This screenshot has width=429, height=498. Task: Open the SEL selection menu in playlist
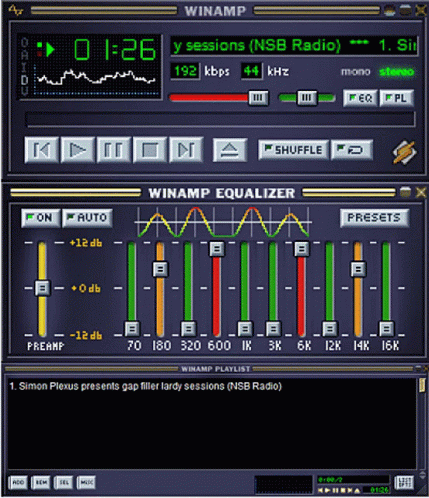63,482
